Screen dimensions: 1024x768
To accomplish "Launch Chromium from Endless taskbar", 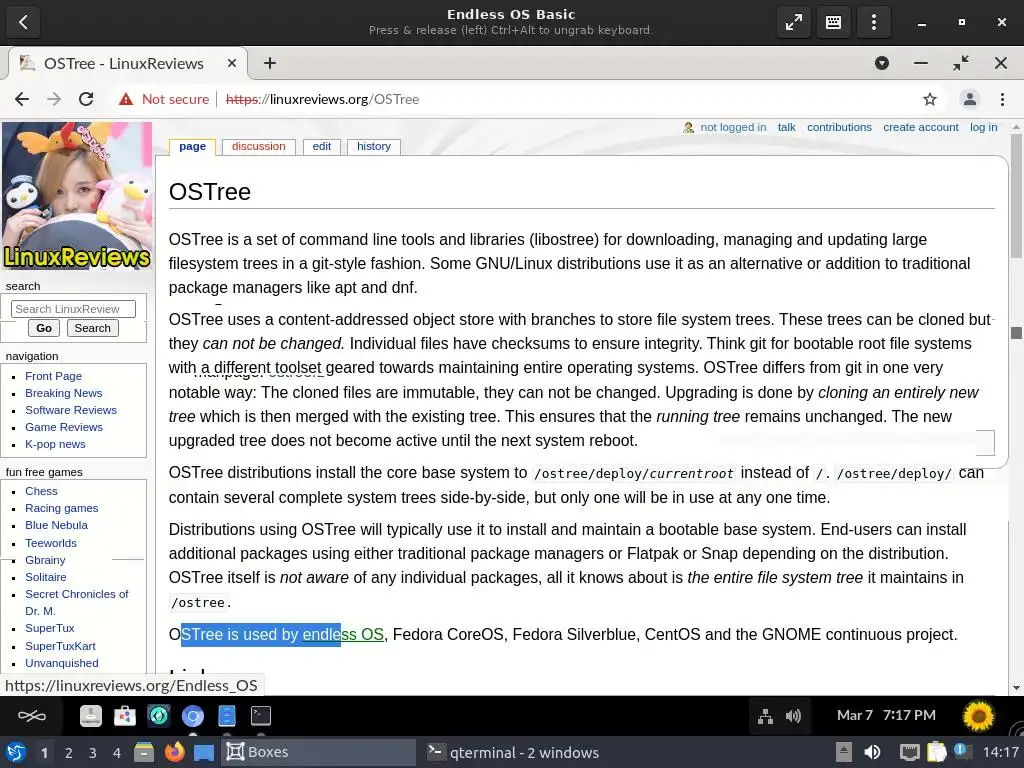I will click(193, 716).
